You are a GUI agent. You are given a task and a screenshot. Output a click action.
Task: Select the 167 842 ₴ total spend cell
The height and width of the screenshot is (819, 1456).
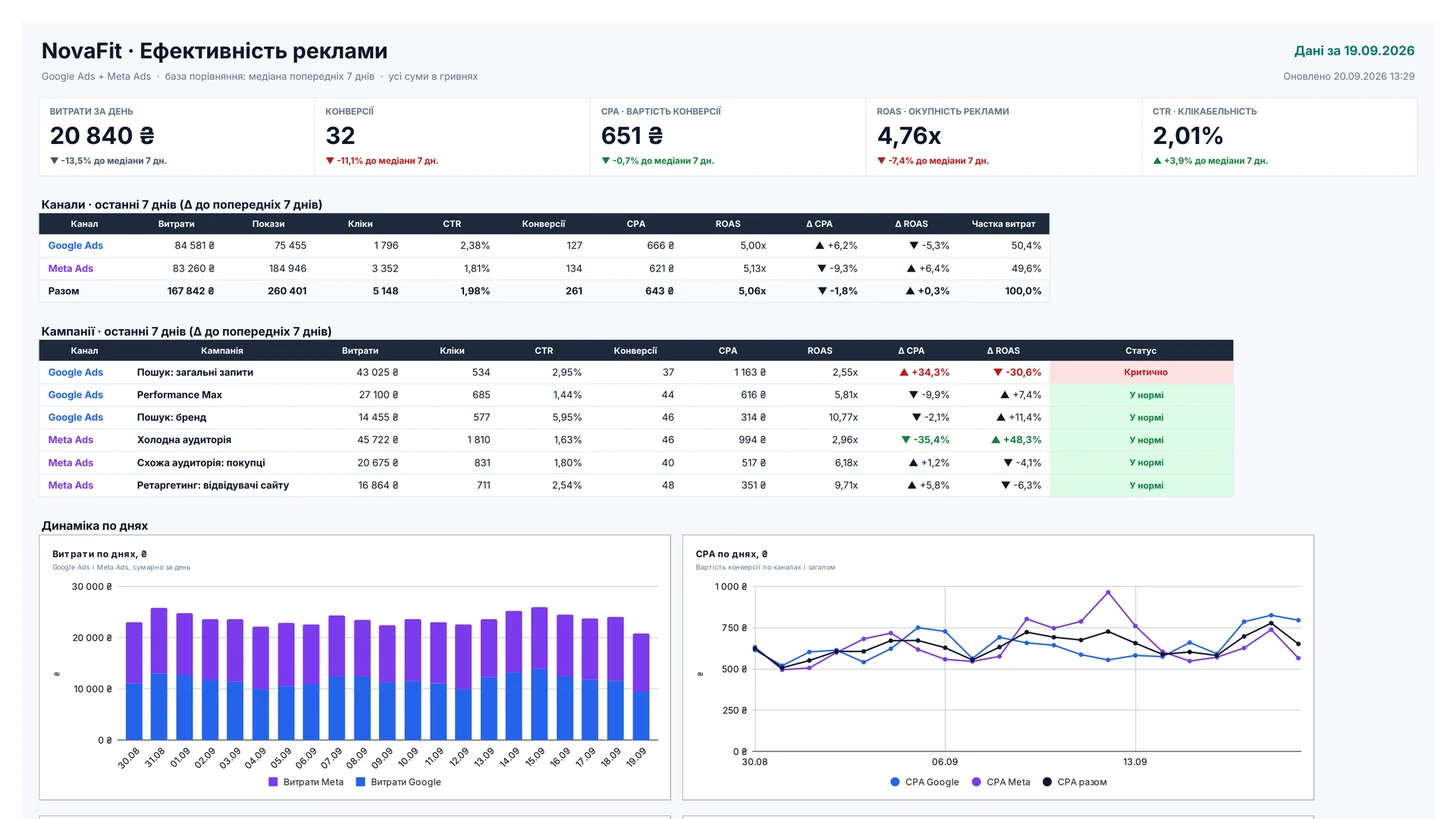click(x=190, y=291)
